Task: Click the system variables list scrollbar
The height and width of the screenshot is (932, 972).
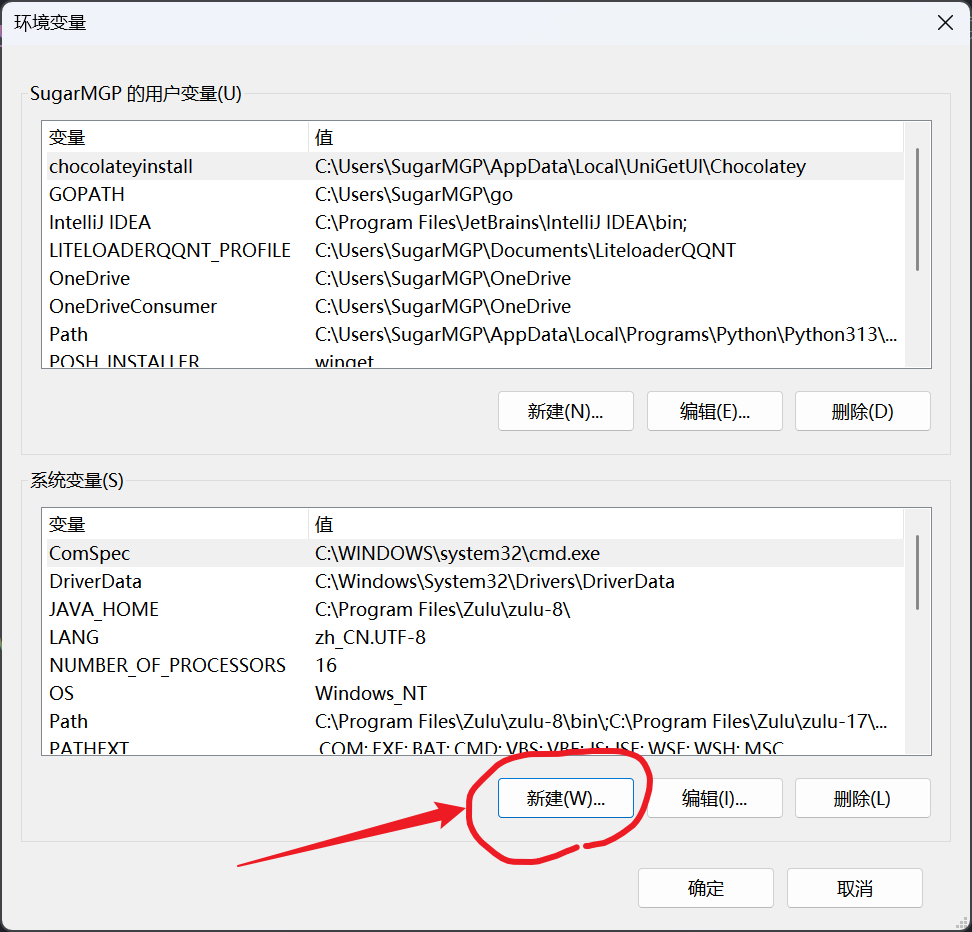Action: pos(917,572)
